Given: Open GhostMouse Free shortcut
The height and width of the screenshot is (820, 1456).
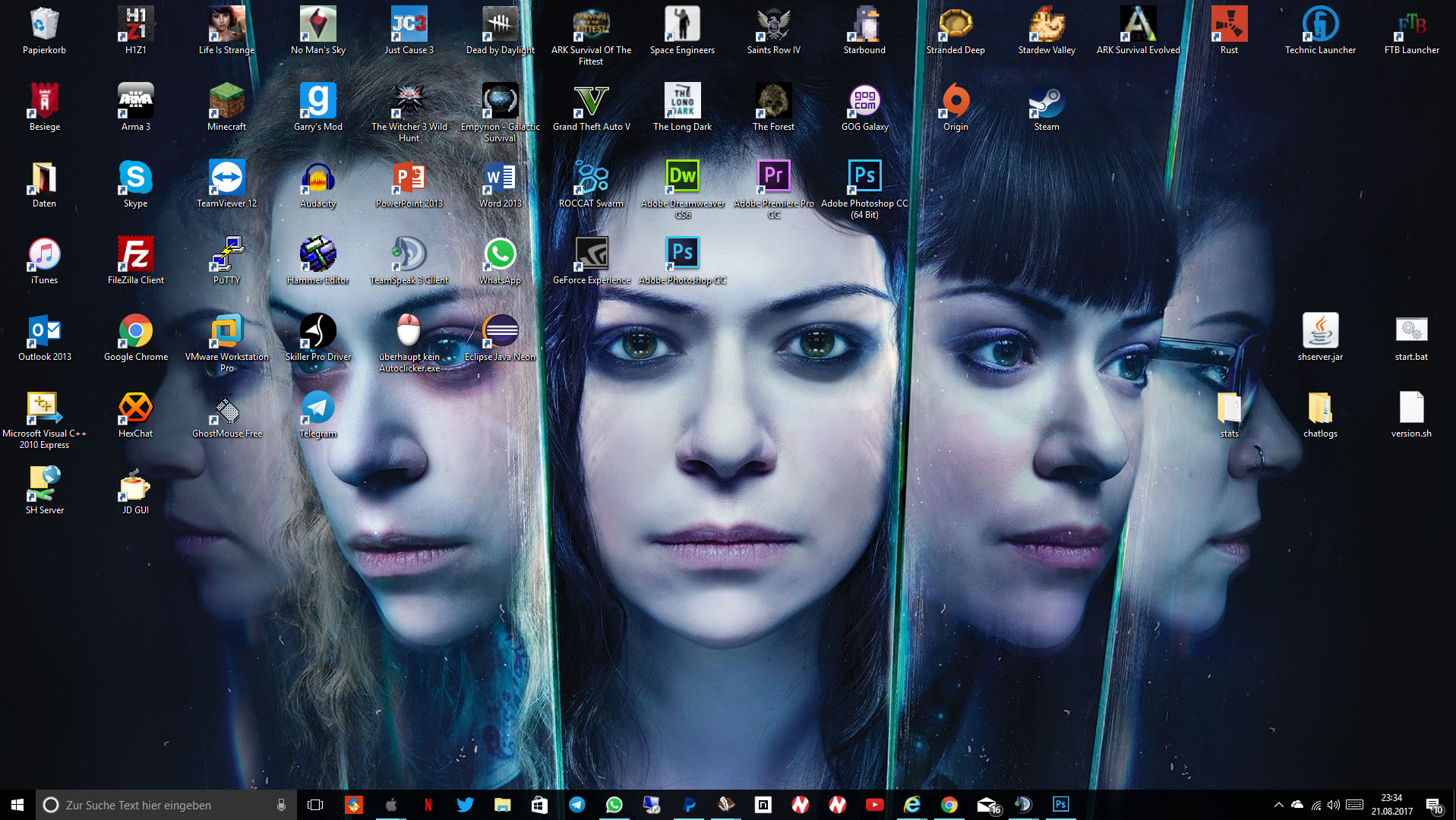Looking at the screenshot, I should point(226,415).
